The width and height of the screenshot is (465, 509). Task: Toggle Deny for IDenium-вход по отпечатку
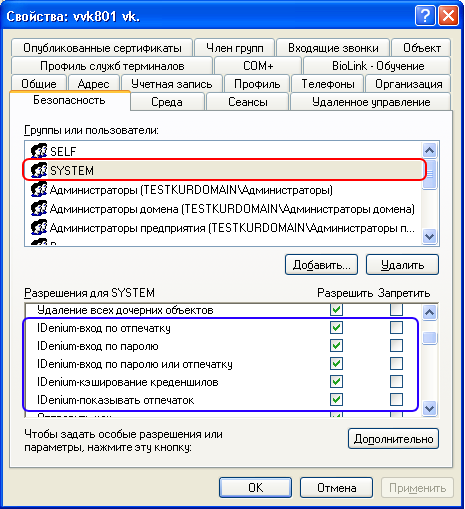396,327
